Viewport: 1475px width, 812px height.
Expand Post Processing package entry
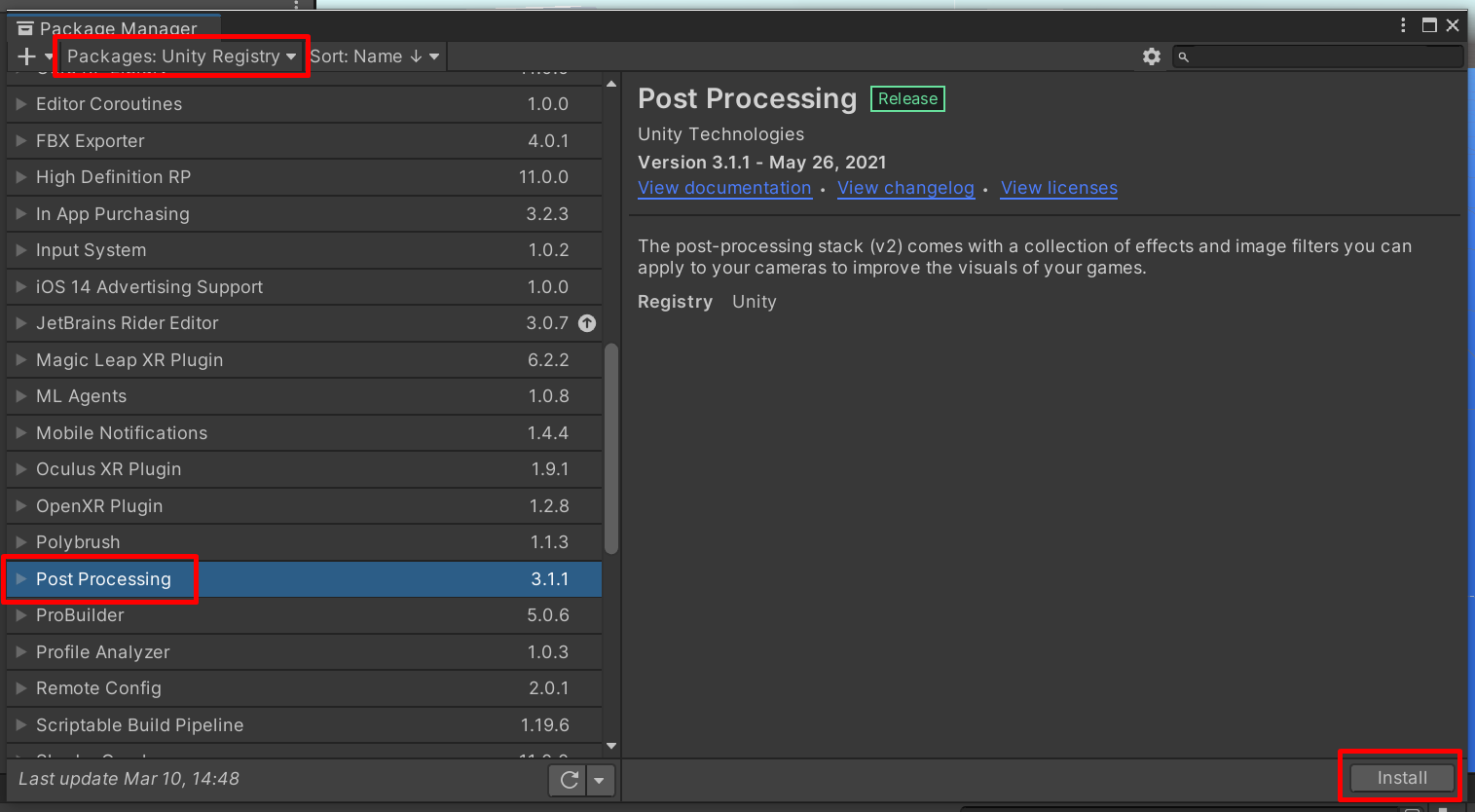click(21, 578)
